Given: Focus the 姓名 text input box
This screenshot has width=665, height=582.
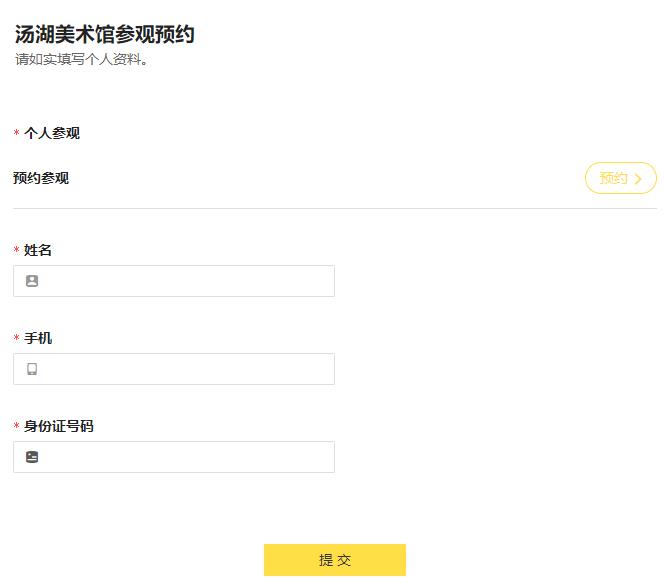Looking at the screenshot, I should [x=174, y=281].
